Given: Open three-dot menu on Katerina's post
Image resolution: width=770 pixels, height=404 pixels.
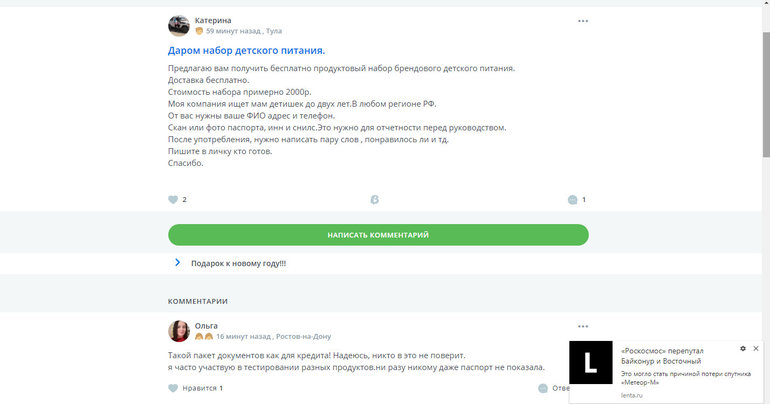Looking at the screenshot, I should (x=583, y=21).
